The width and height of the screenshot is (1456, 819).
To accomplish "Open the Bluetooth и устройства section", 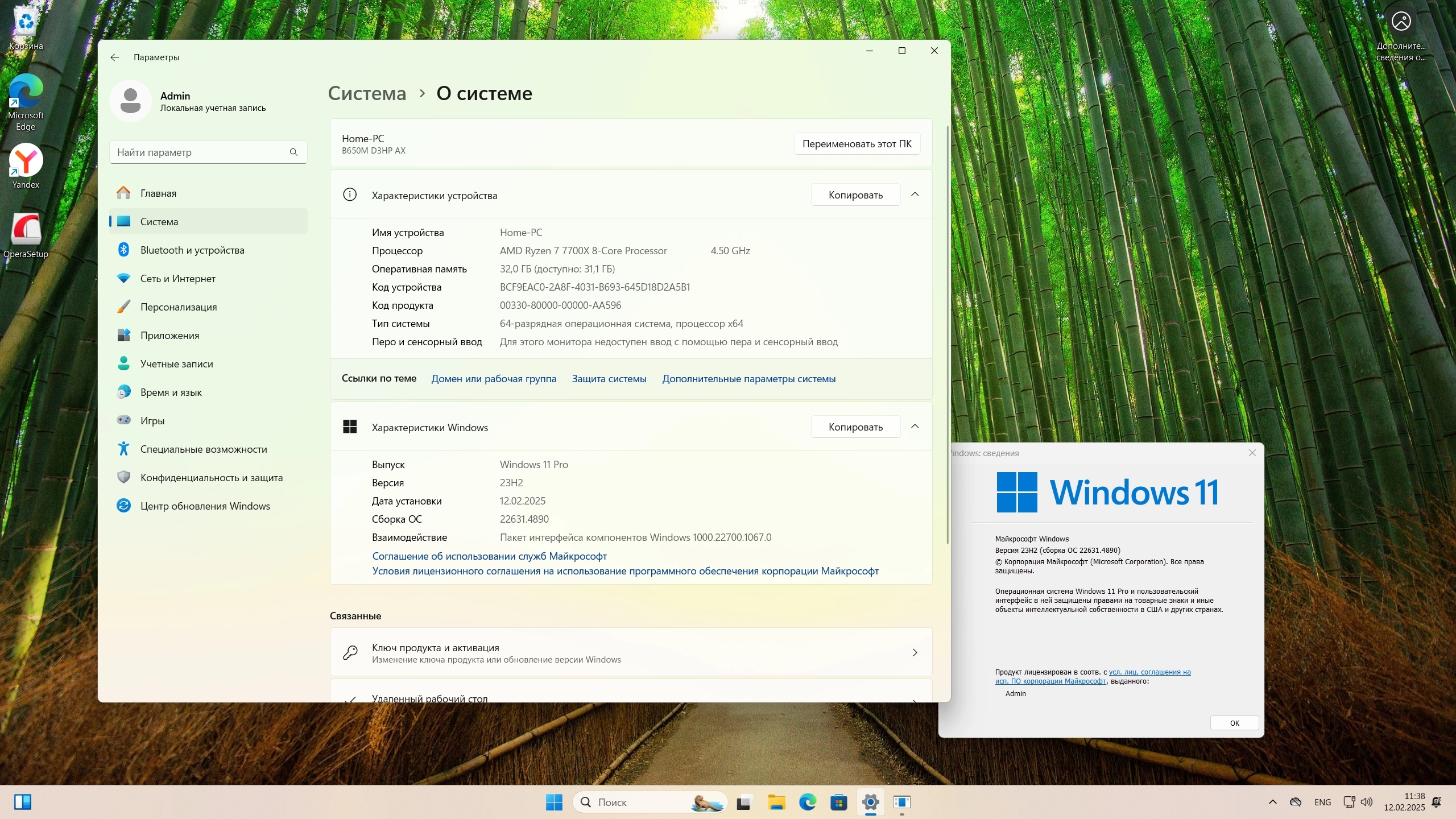I will pos(192,250).
